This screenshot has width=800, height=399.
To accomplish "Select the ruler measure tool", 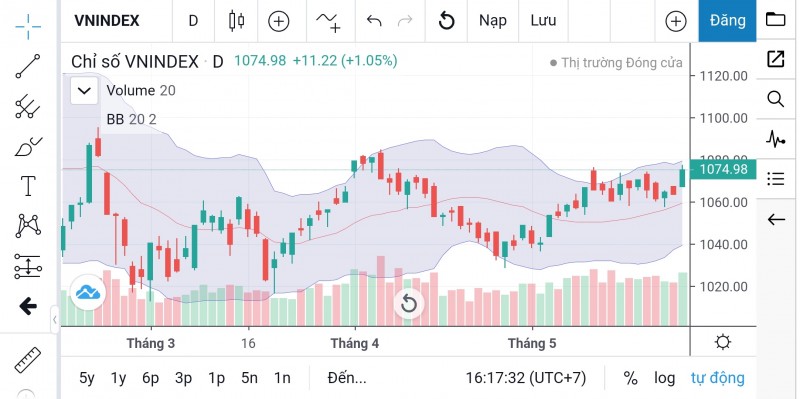I will [x=28, y=360].
